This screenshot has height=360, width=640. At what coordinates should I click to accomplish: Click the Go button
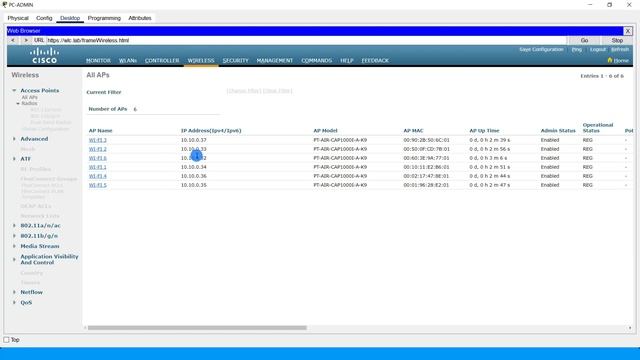[584, 40]
